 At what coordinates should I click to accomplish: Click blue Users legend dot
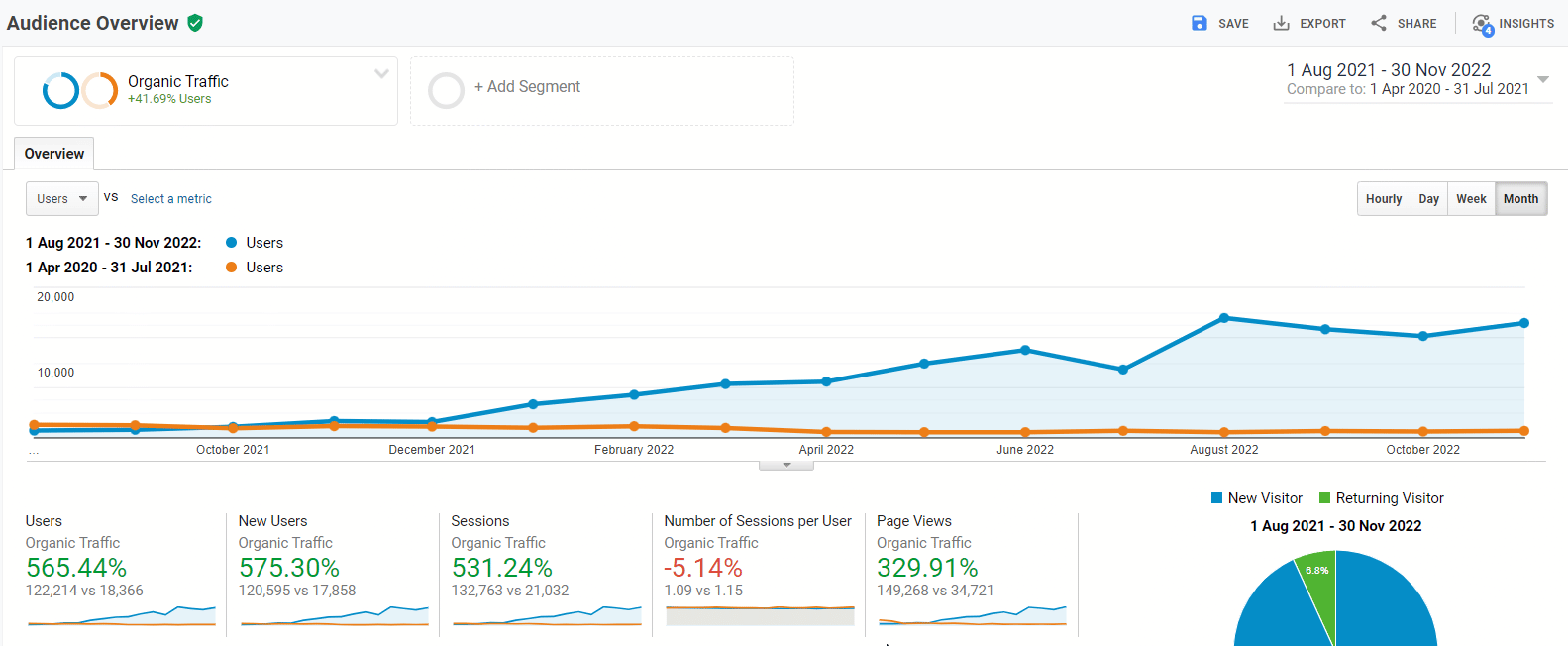(231, 242)
